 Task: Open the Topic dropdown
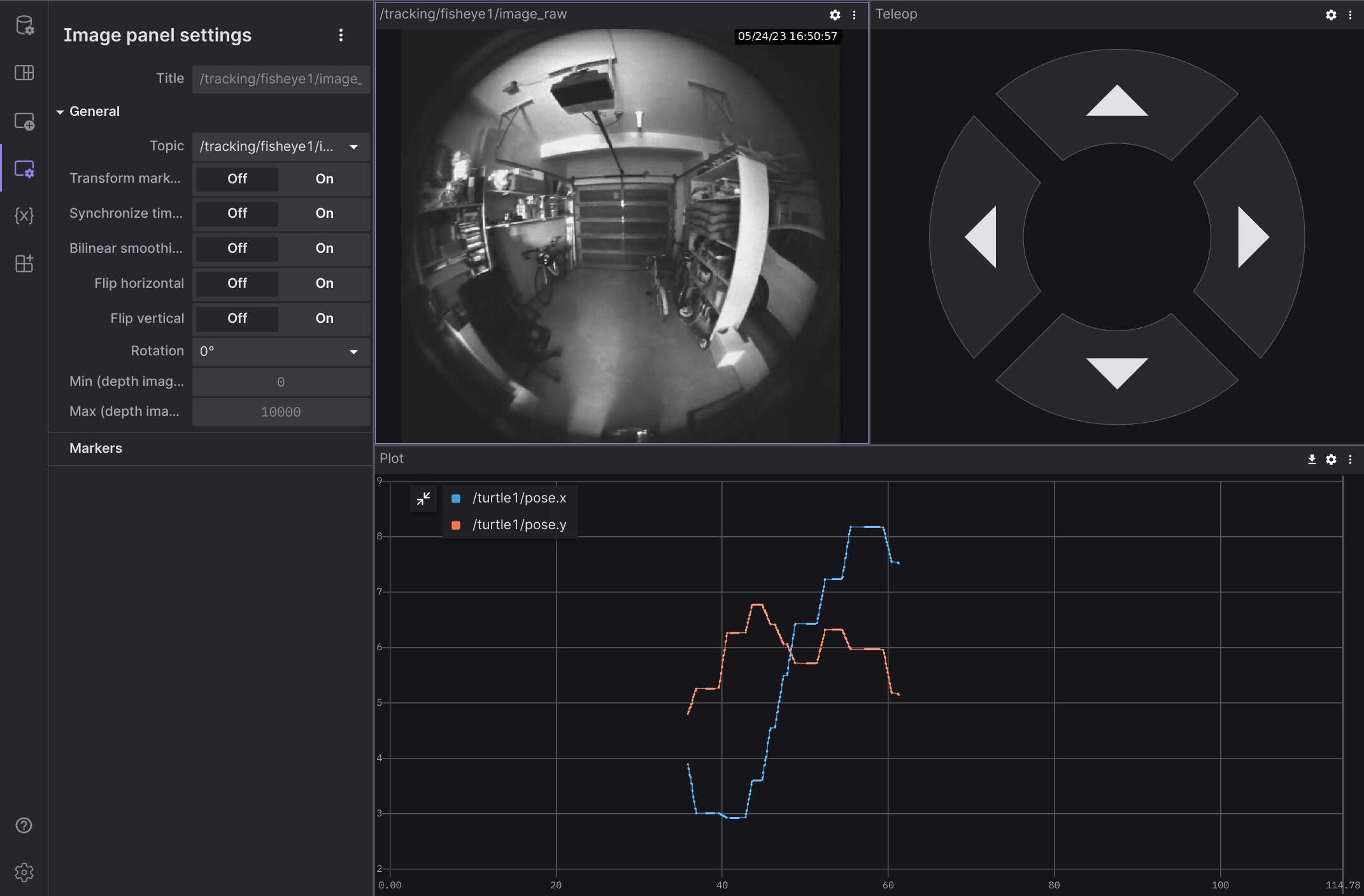click(280, 146)
